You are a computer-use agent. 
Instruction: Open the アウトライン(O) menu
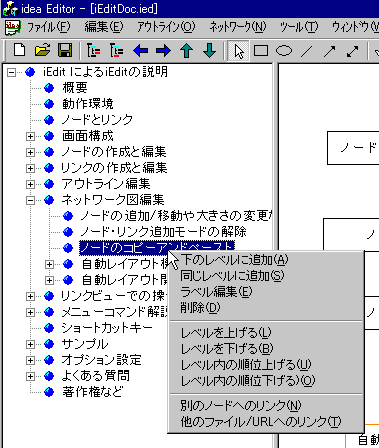(166, 27)
